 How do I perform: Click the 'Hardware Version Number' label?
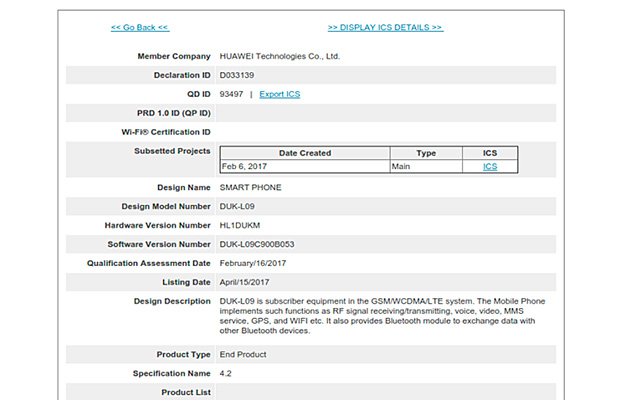click(x=157, y=225)
